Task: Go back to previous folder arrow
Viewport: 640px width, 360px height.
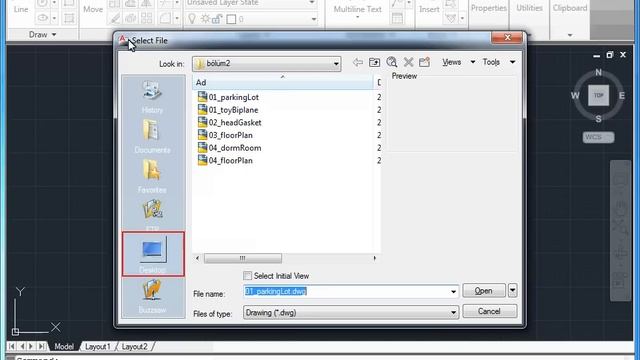Action: pos(358,62)
